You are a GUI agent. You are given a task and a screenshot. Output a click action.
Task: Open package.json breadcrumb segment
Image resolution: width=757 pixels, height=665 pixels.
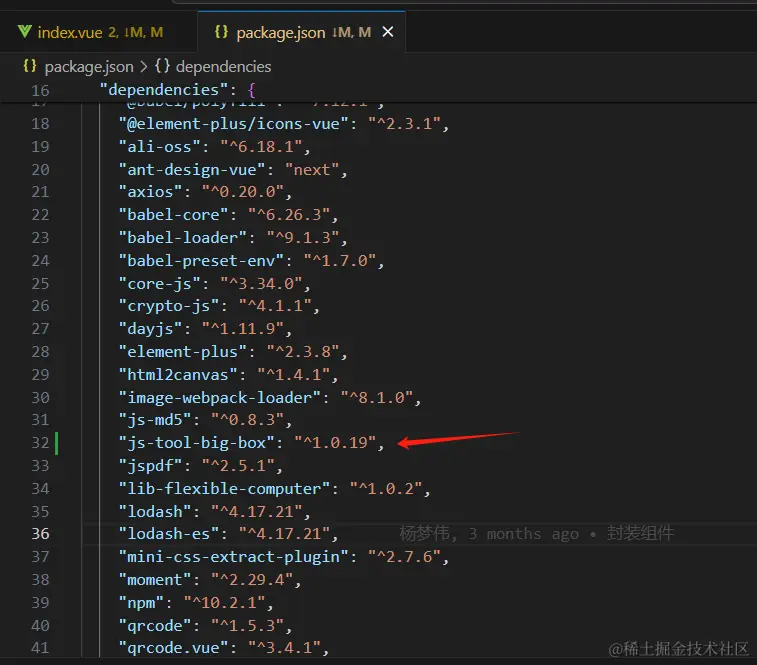point(89,67)
